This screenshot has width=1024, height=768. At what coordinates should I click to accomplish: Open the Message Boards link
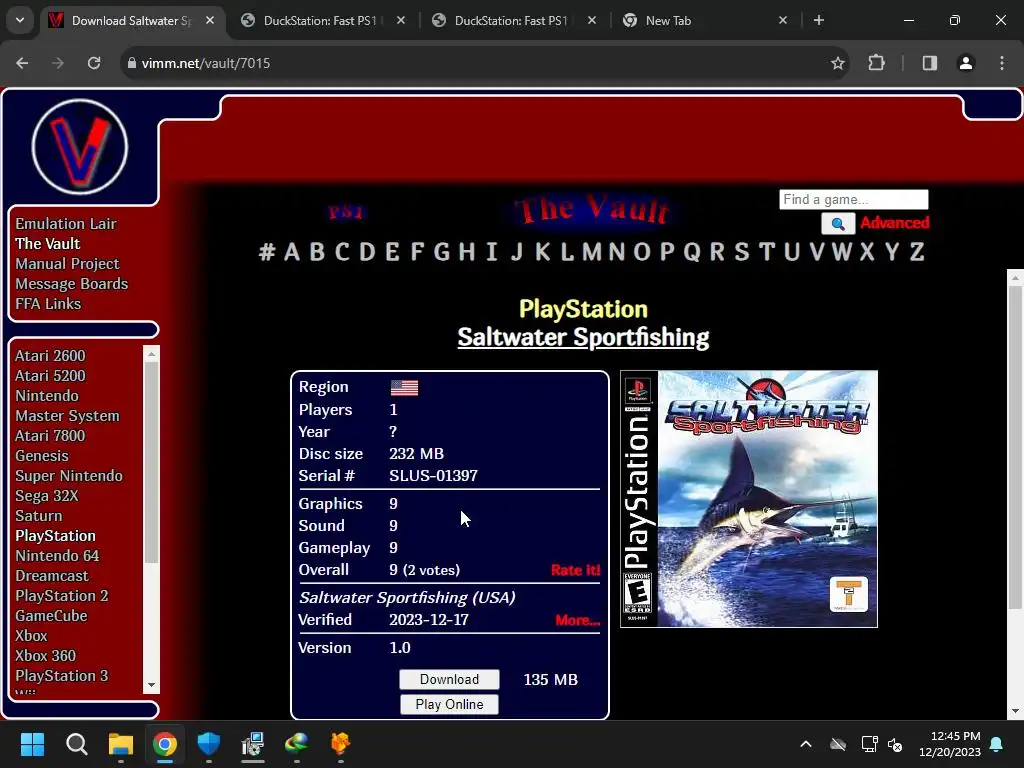point(72,284)
